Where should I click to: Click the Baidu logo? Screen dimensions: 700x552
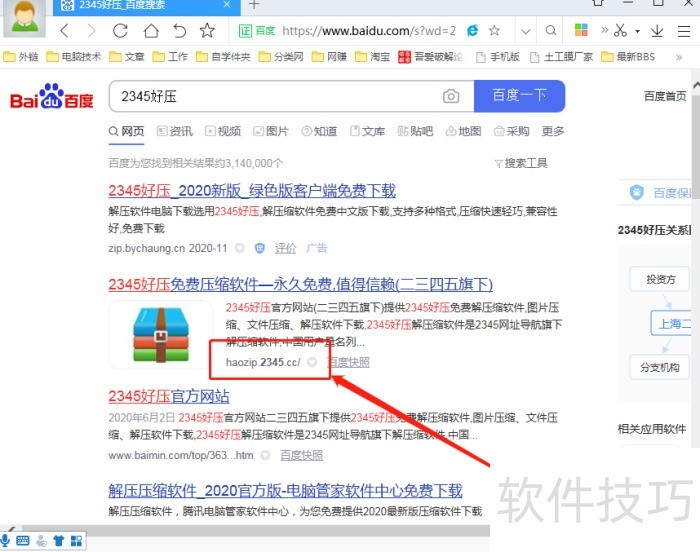pyautogui.click(x=51, y=96)
